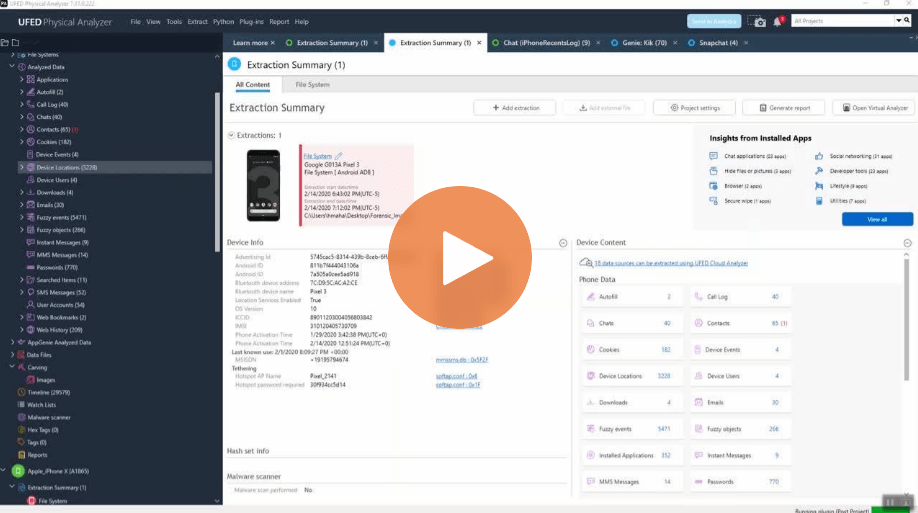Collapse the Device Info section

pos(563,243)
